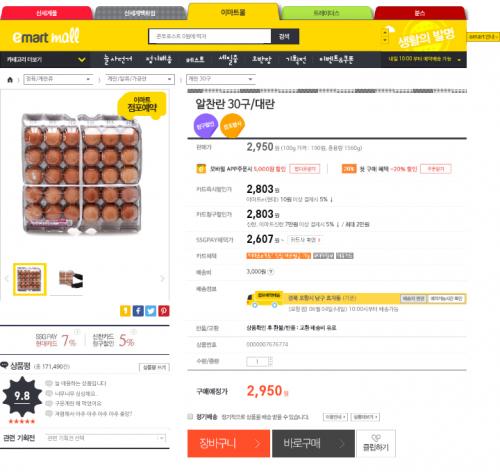Share product on Facebook
The width and height of the screenshot is (500, 472).
138,311
